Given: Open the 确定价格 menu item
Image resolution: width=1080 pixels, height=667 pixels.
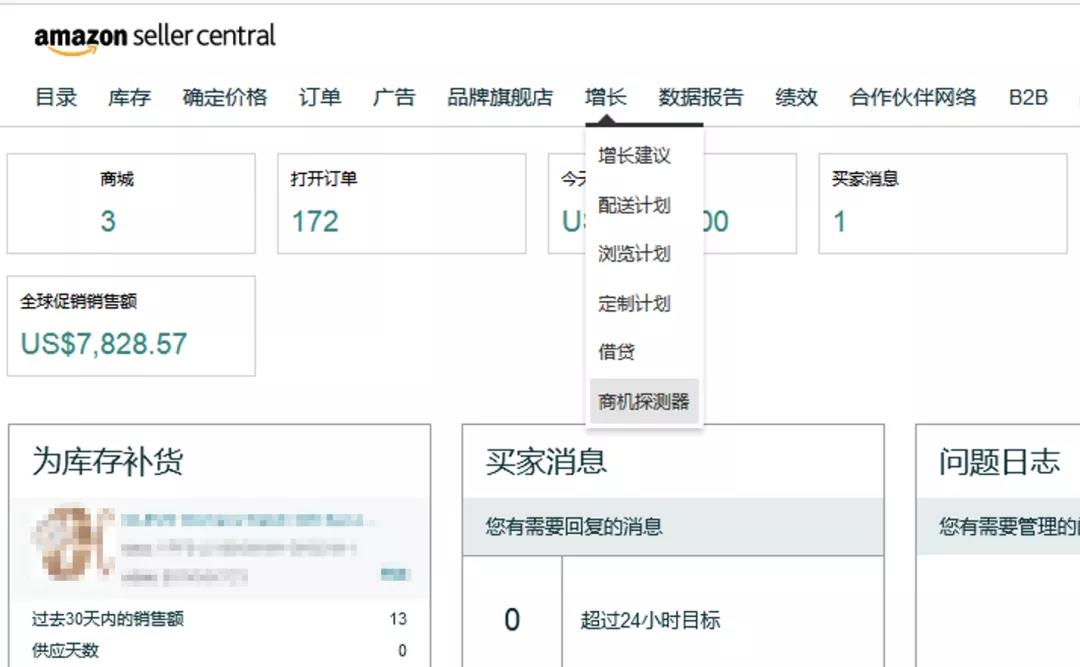Looking at the screenshot, I should (222, 97).
